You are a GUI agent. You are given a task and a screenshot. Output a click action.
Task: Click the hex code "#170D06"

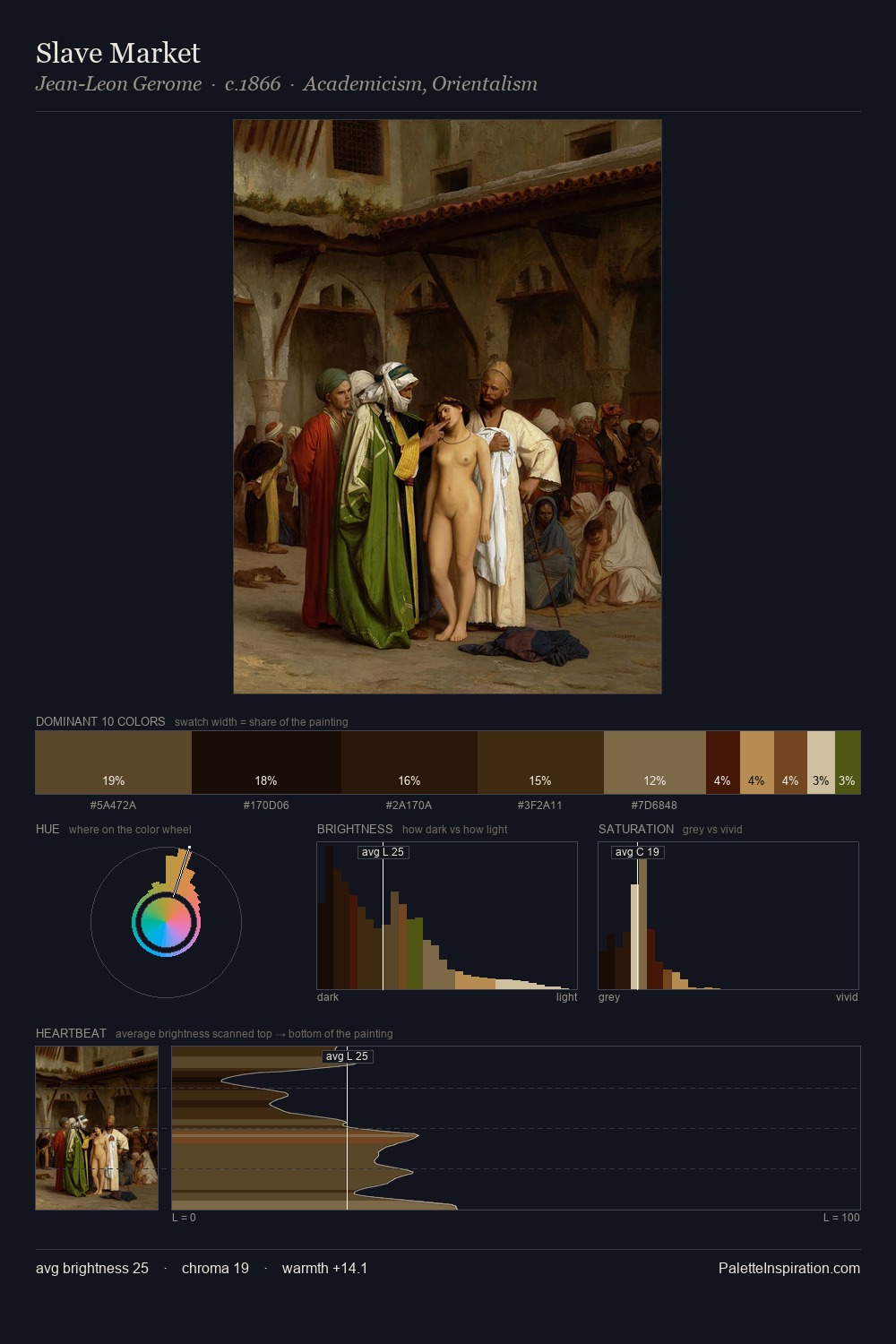[x=266, y=805]
